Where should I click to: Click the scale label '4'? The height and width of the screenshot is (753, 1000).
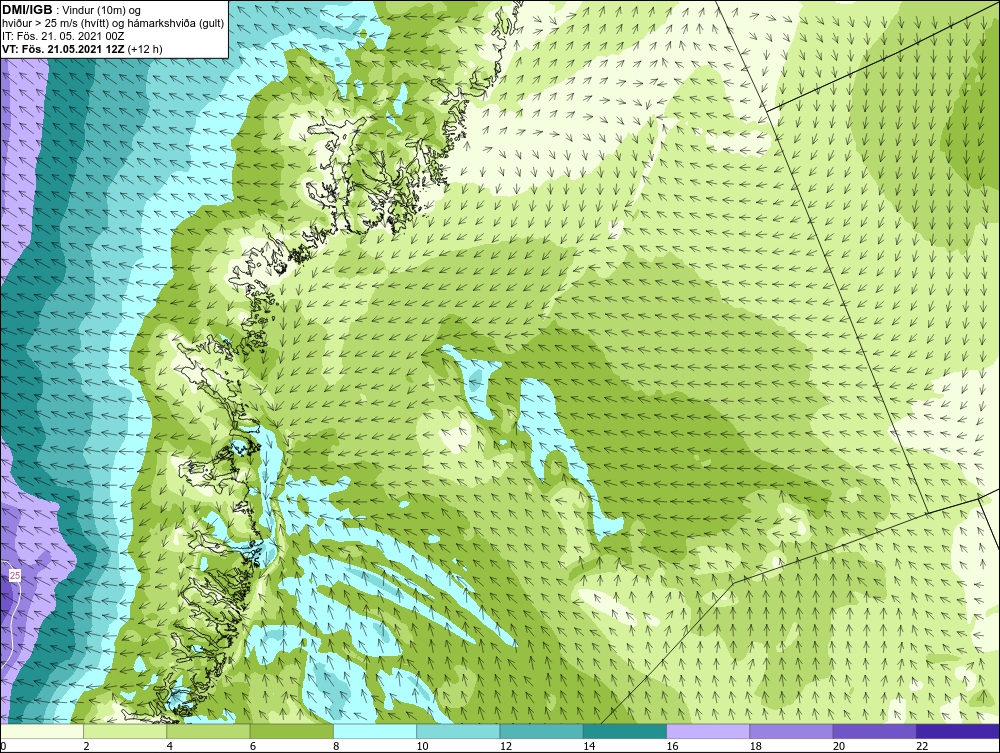pyautogui.click(x=170, y=746)
